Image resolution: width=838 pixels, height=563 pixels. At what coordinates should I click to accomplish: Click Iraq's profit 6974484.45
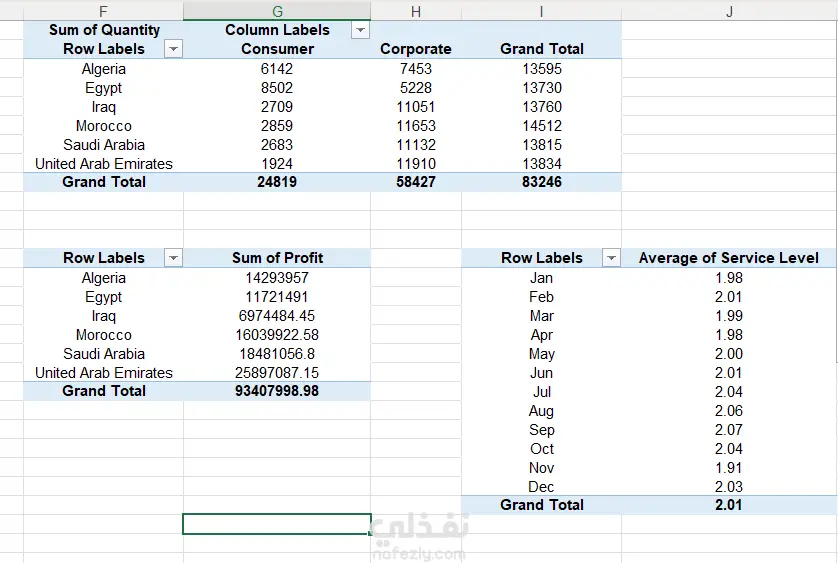(277, 316)
